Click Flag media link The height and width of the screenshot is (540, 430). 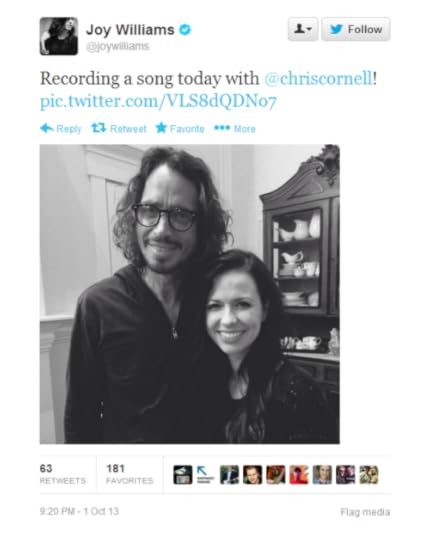click(365, 512)
